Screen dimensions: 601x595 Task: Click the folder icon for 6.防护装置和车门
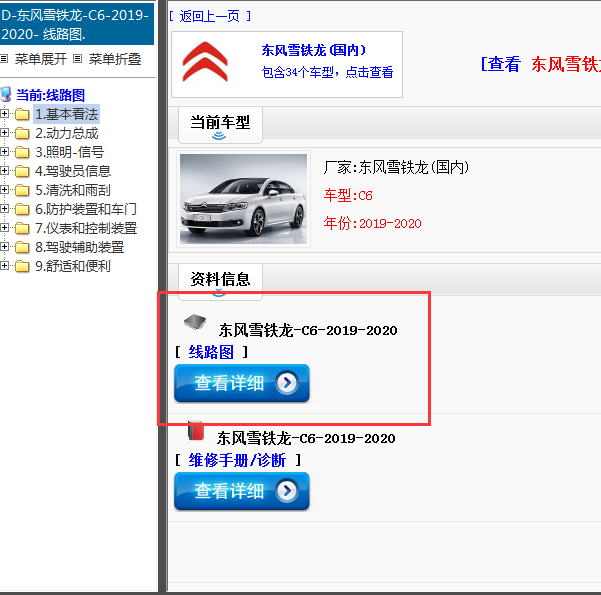pyautogui.click(x=22, y=209)
